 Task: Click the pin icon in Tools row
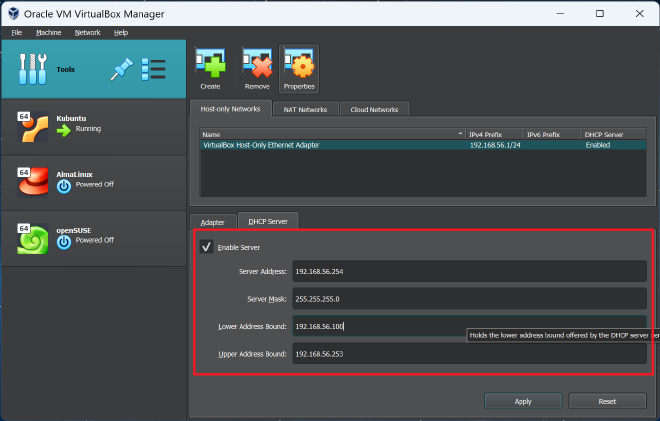(x=122, y=69)
